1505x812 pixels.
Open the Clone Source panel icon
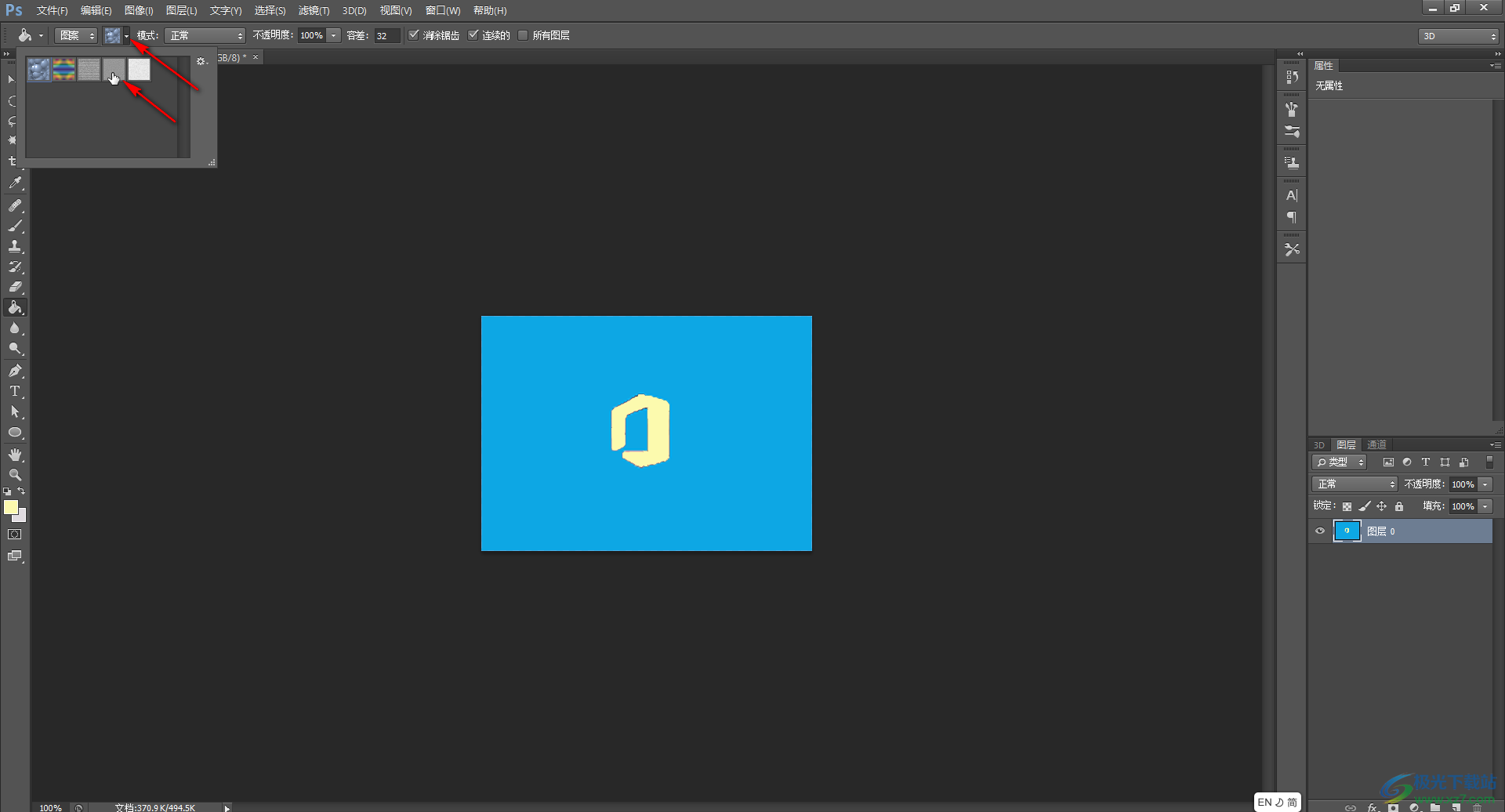(1292, 162)
